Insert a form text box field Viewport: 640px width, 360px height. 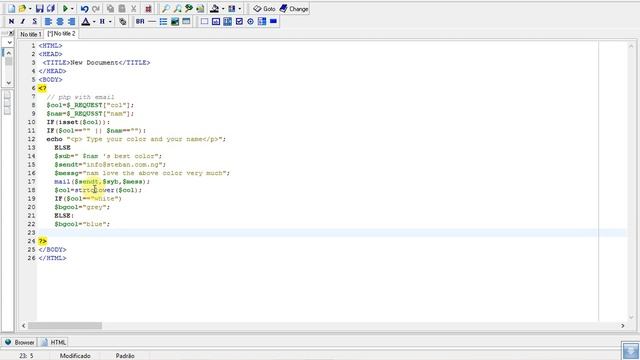point(204,21)
